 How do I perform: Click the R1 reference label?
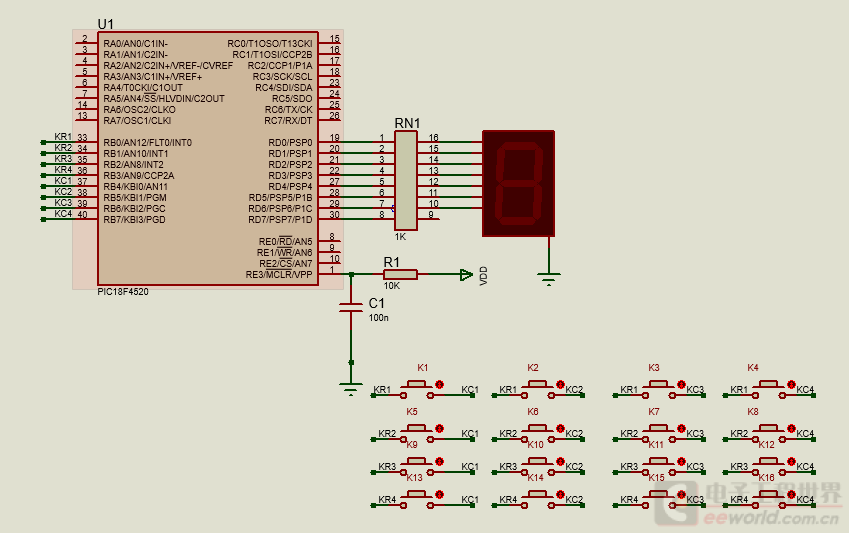(x=391, y=263)
